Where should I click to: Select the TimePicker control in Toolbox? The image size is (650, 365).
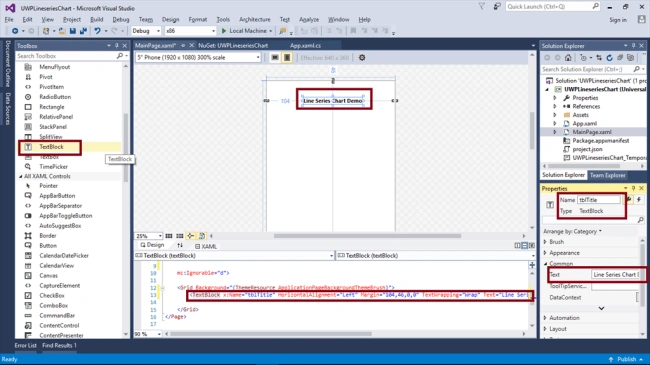pyautogui.click(x=53, y=167)
